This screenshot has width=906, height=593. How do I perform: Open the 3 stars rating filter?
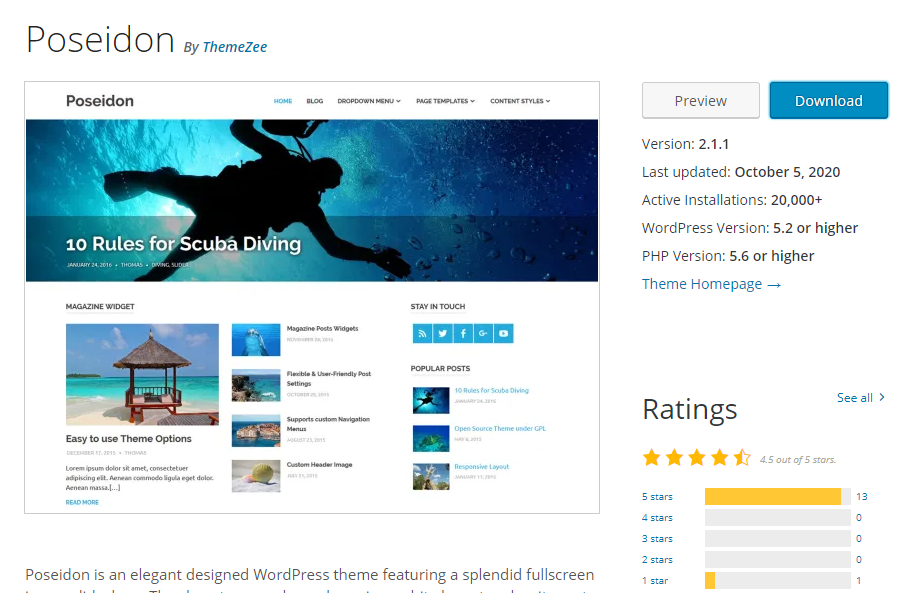[x=657, y=538]
